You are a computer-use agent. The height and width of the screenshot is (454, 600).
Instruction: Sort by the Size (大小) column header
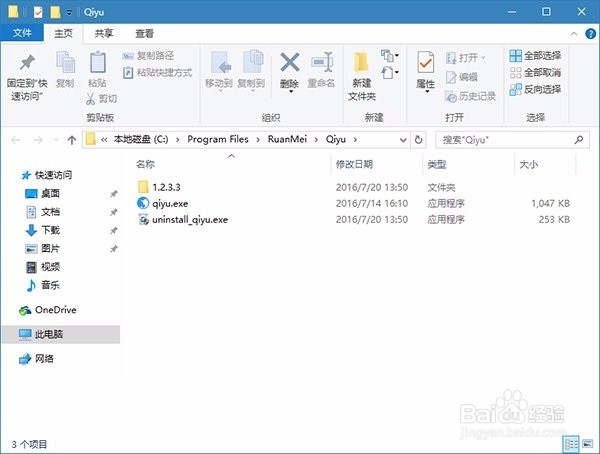coord(528,165)
